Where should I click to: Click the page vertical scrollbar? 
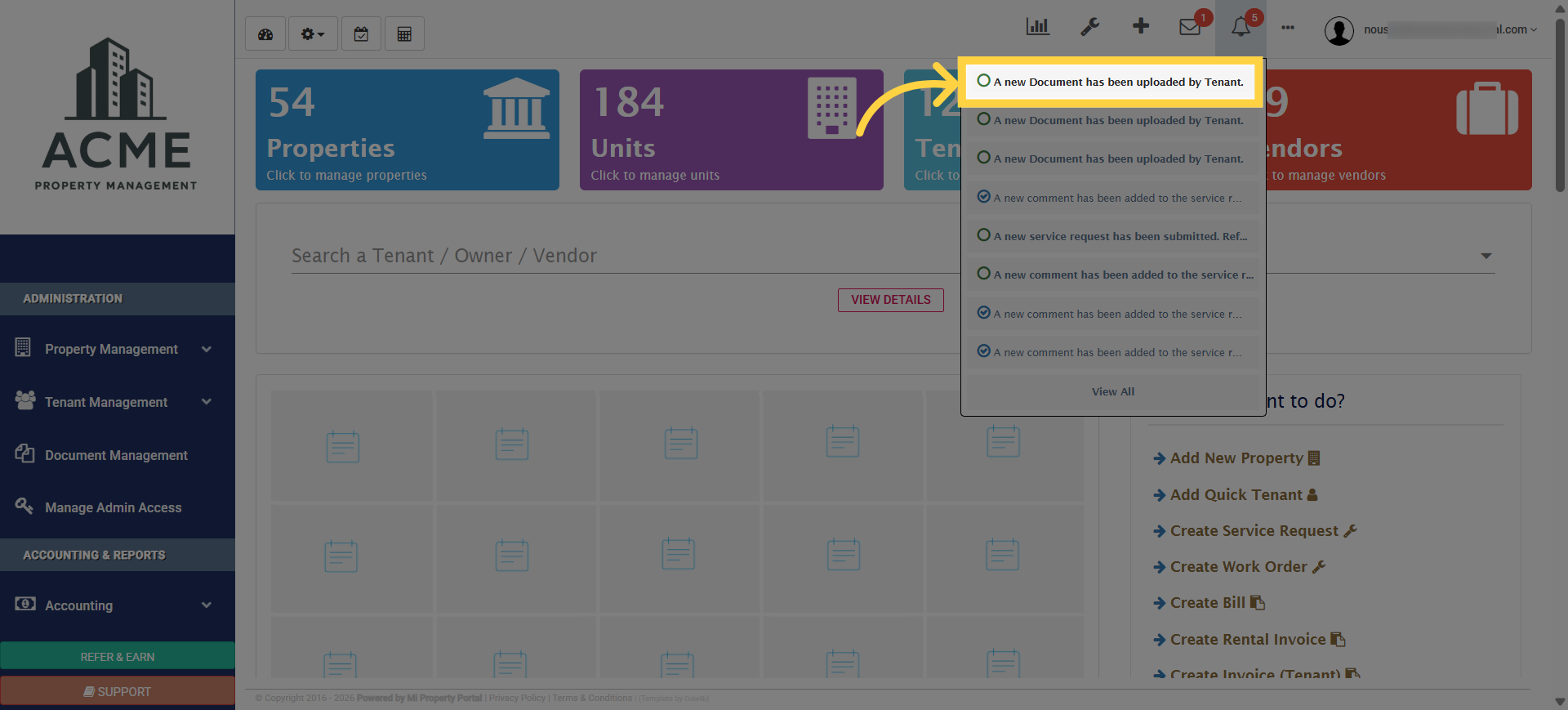1560,106
